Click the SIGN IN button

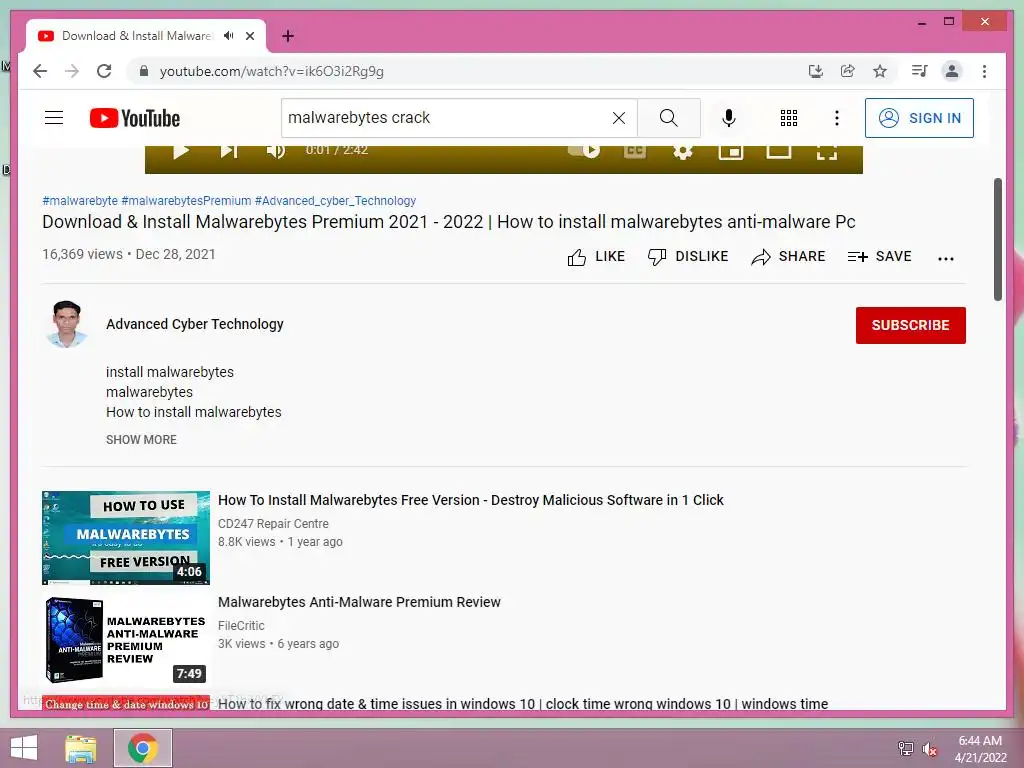pos(919,118)
